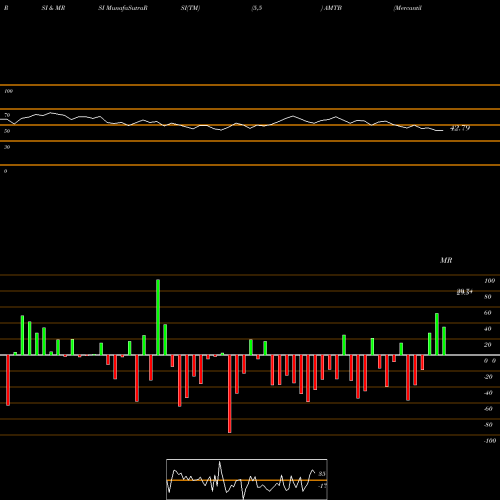Click the MR axis label -60
Screen dimensions: 500x500
488,409
